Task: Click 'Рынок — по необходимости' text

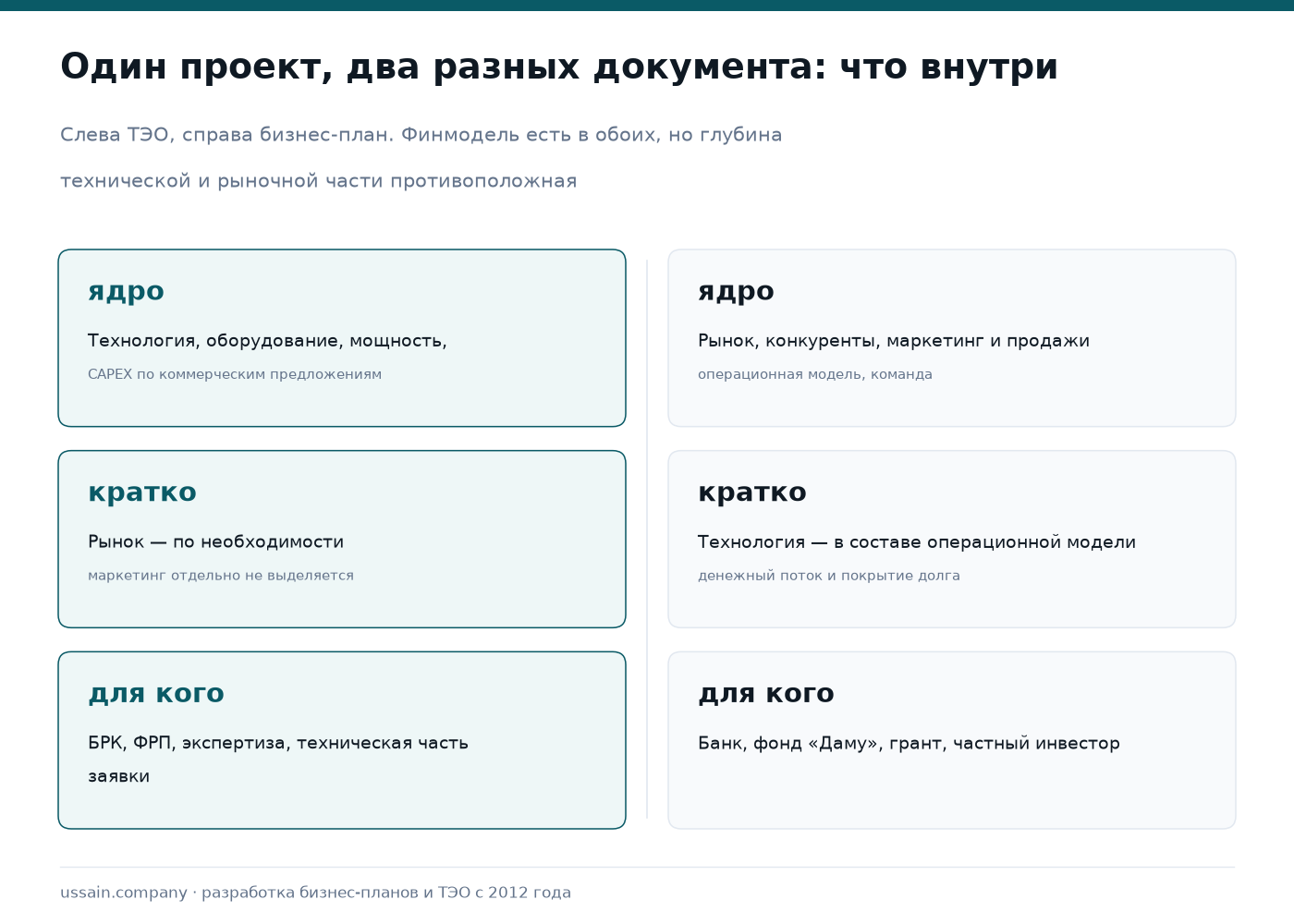Action: (216, 542)
